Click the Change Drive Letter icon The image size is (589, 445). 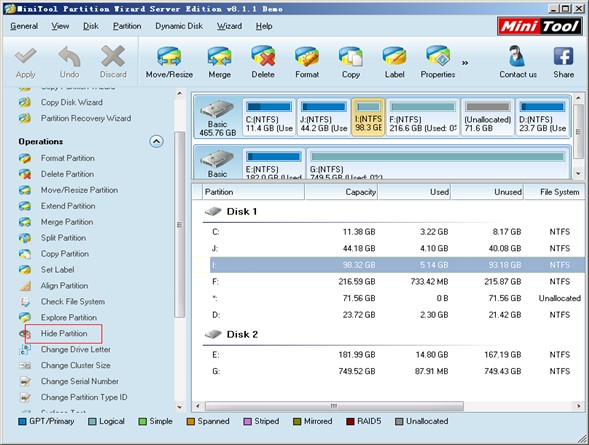point(25,350)
